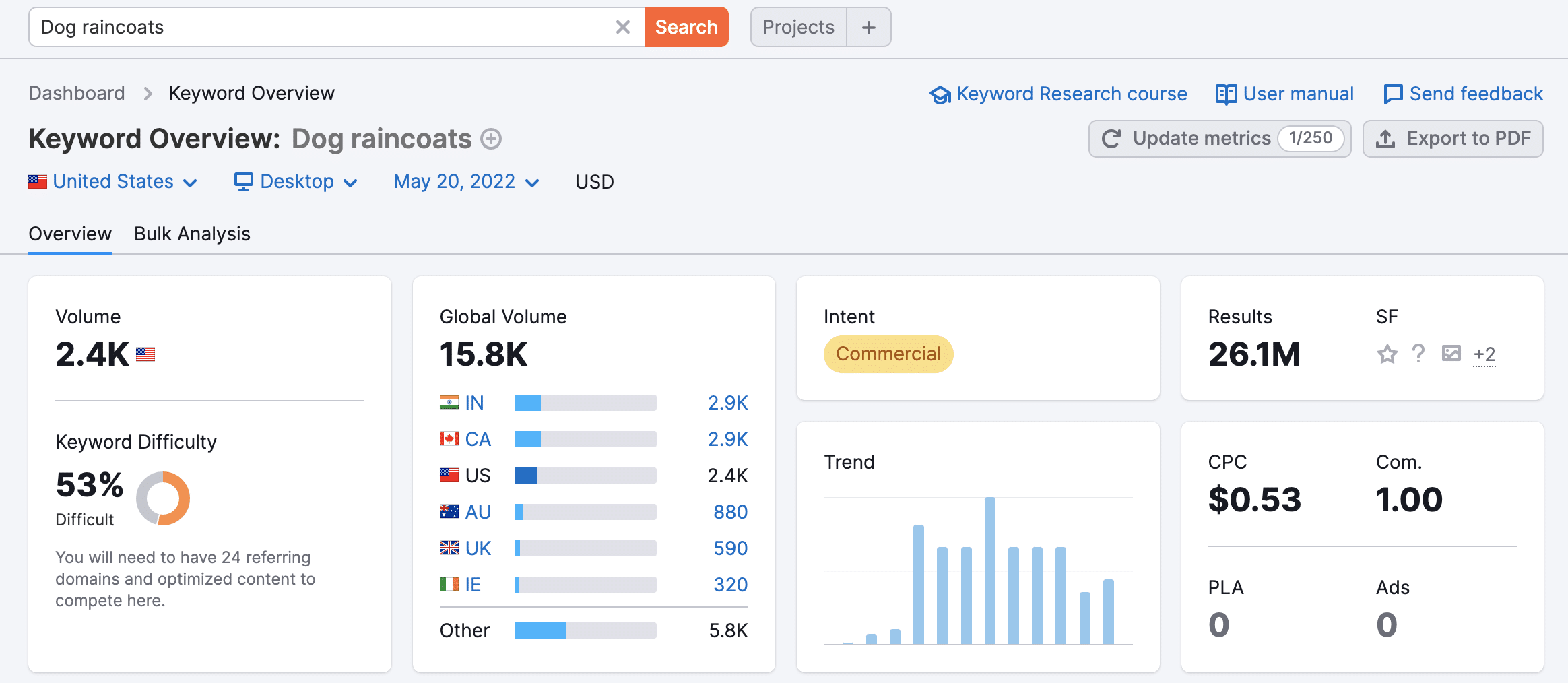Switch to the Bulk Analysis tab
1568x683 pixels.
click(192, 234)
